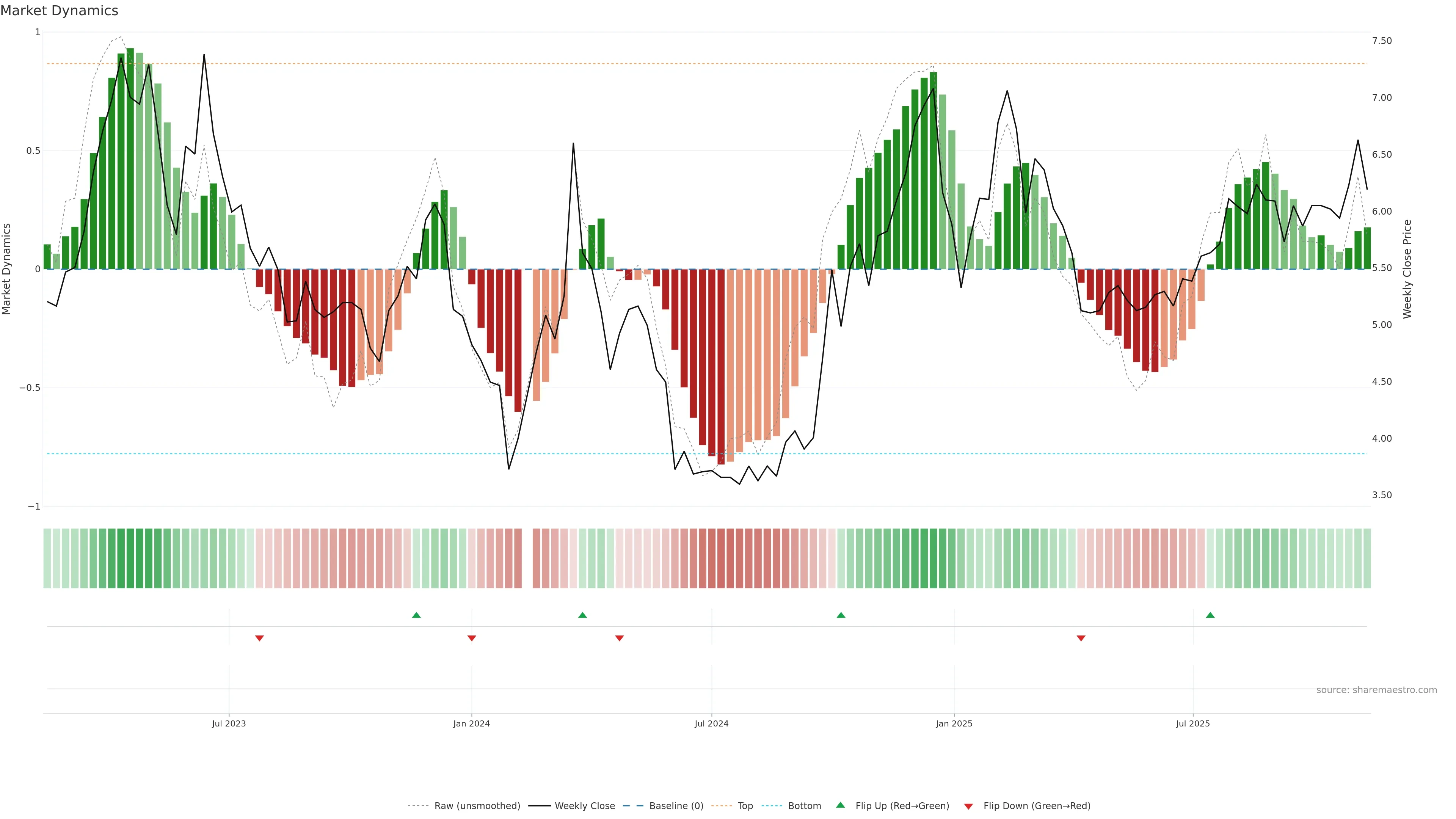This screenshot has width=1456, height=819.
Task: Click the green Flip Up triangle between Jan 2024 and Jul 2024
Action: point(583,615)
